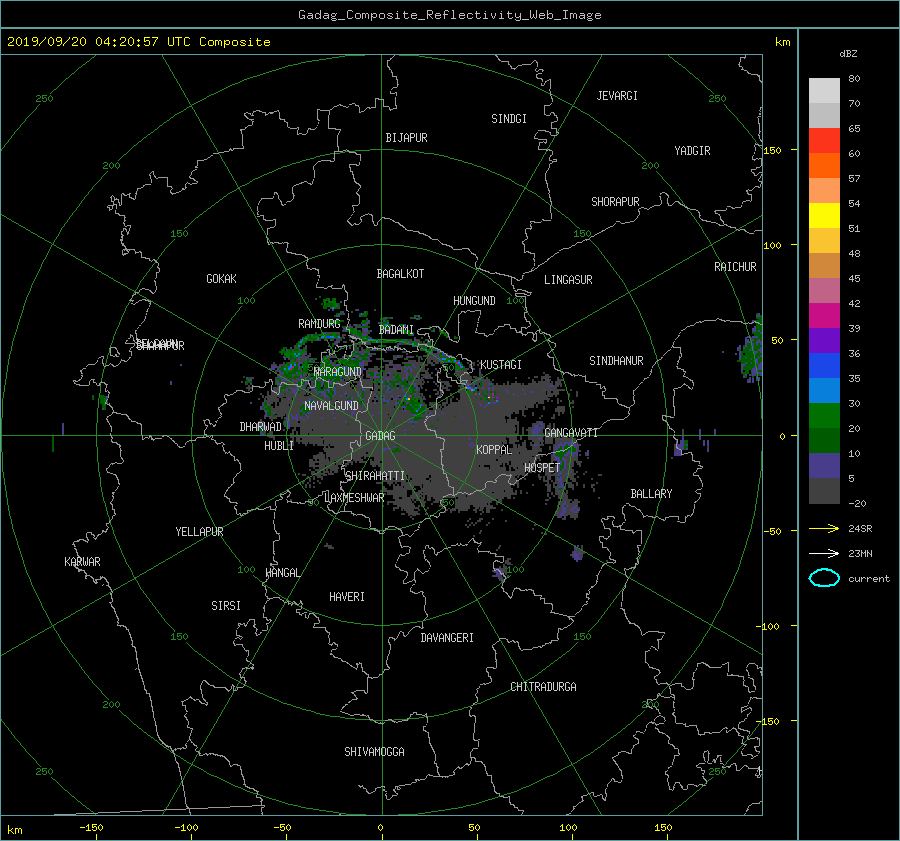Click the HANGAL city label
900x841 pixels.
point(282,573)
